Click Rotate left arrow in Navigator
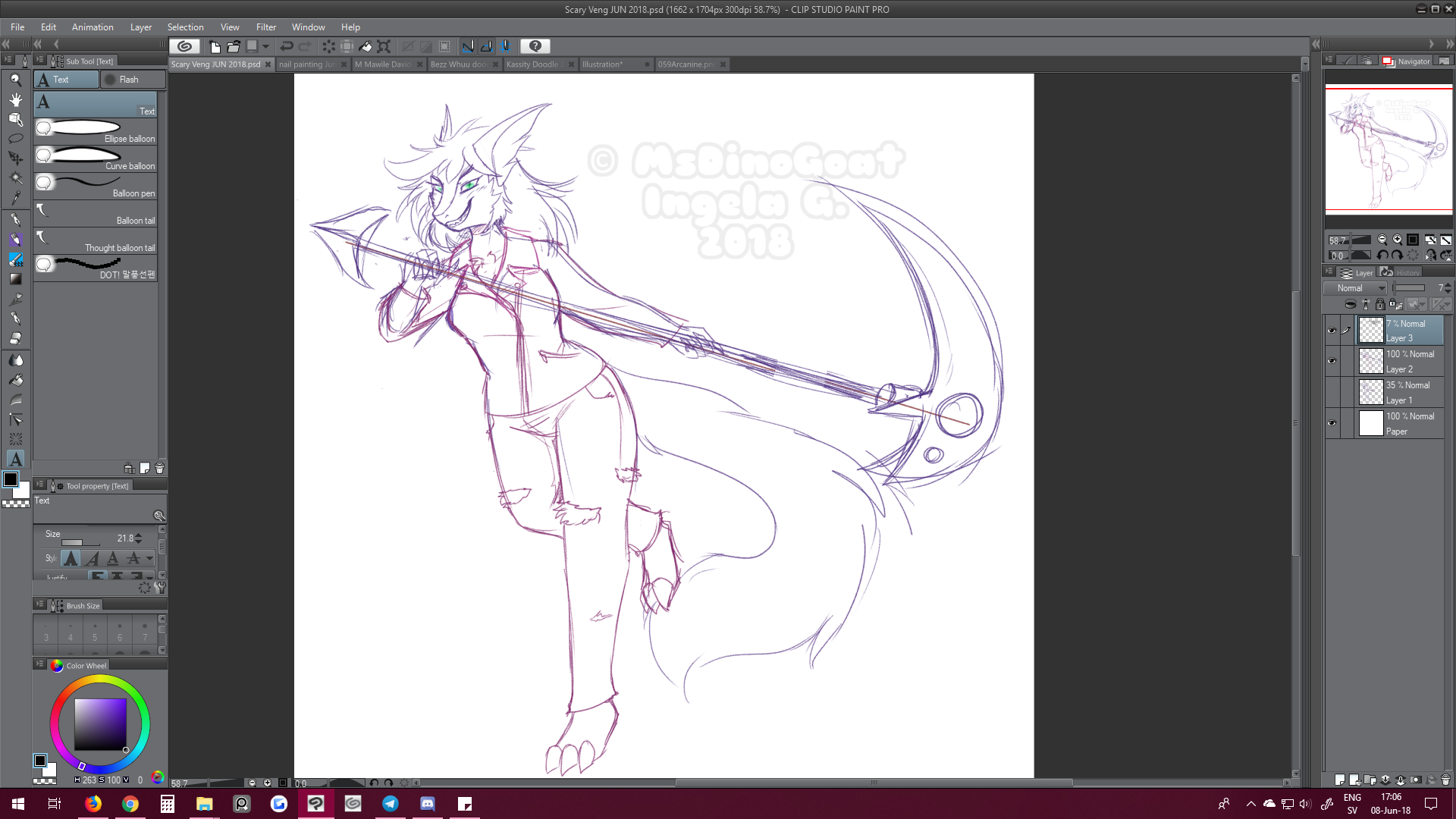The width and height of the screenshot is (1456, 819). pos(1382,256)
